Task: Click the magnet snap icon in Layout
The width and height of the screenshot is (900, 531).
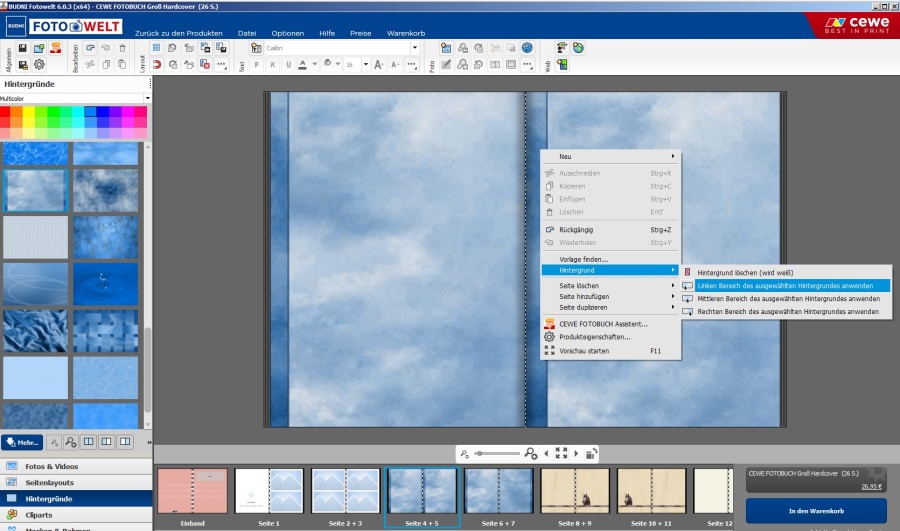Action: pos(156,65)
